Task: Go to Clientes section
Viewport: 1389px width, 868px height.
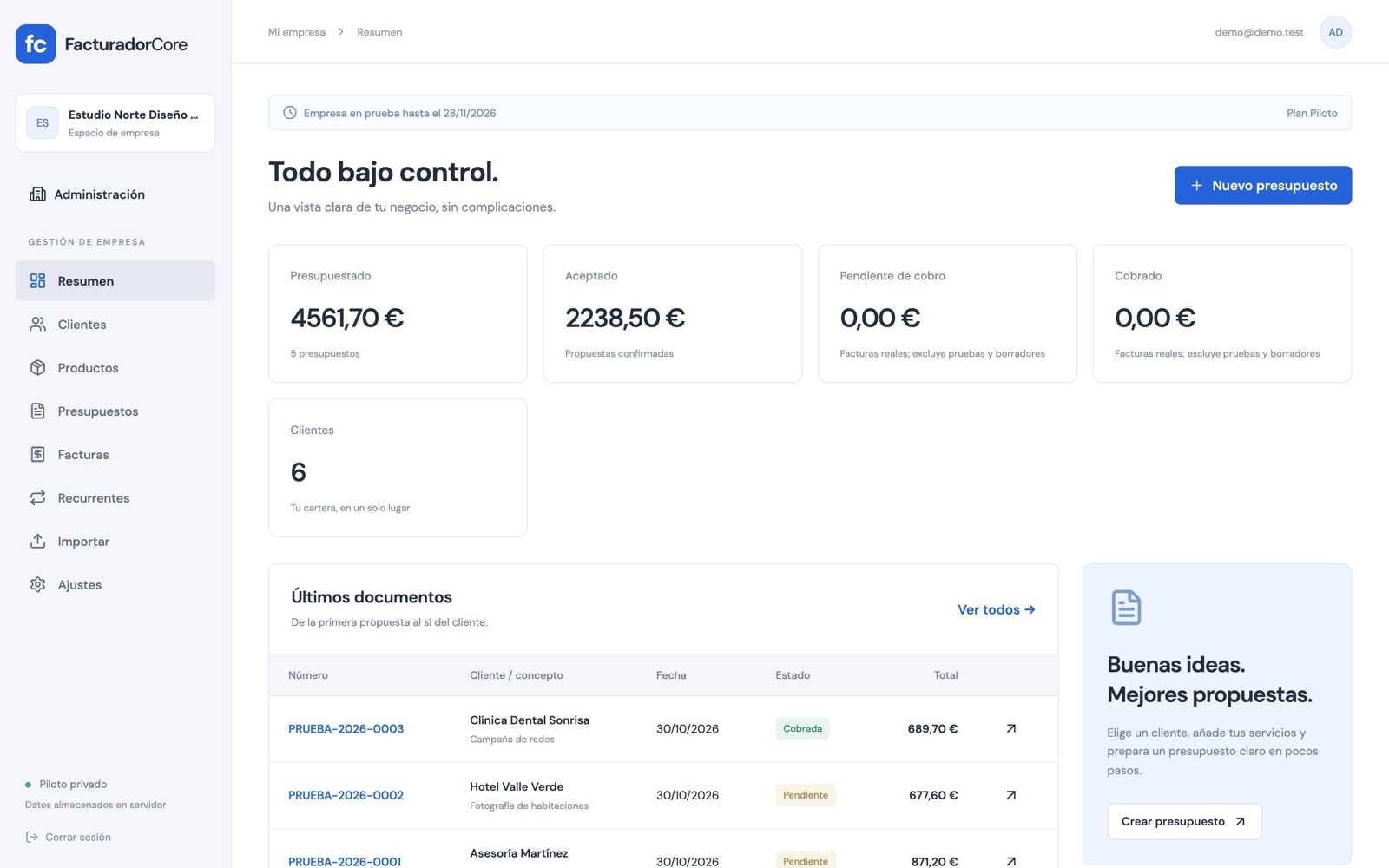Action: click(115, 325)
